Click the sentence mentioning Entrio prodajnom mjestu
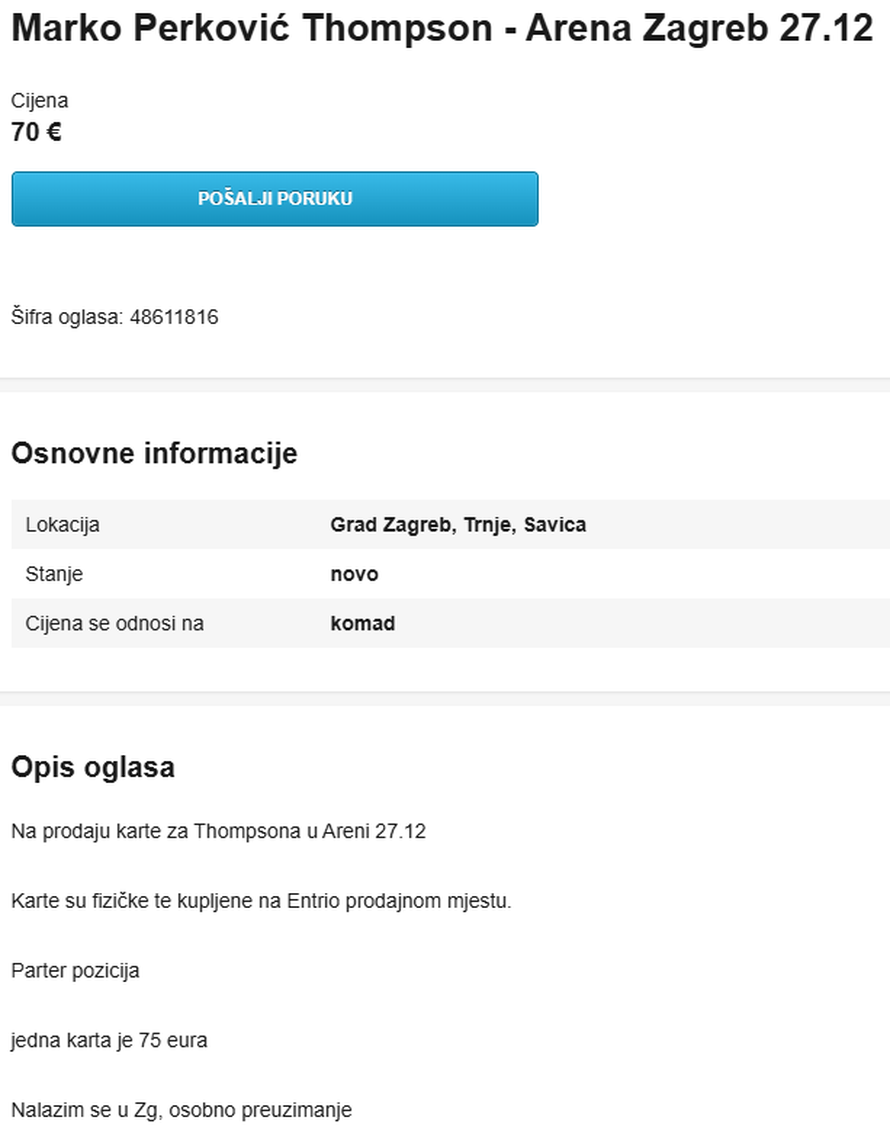The height and width of the screenshot is (1146, 890). [x=261, y=901]
